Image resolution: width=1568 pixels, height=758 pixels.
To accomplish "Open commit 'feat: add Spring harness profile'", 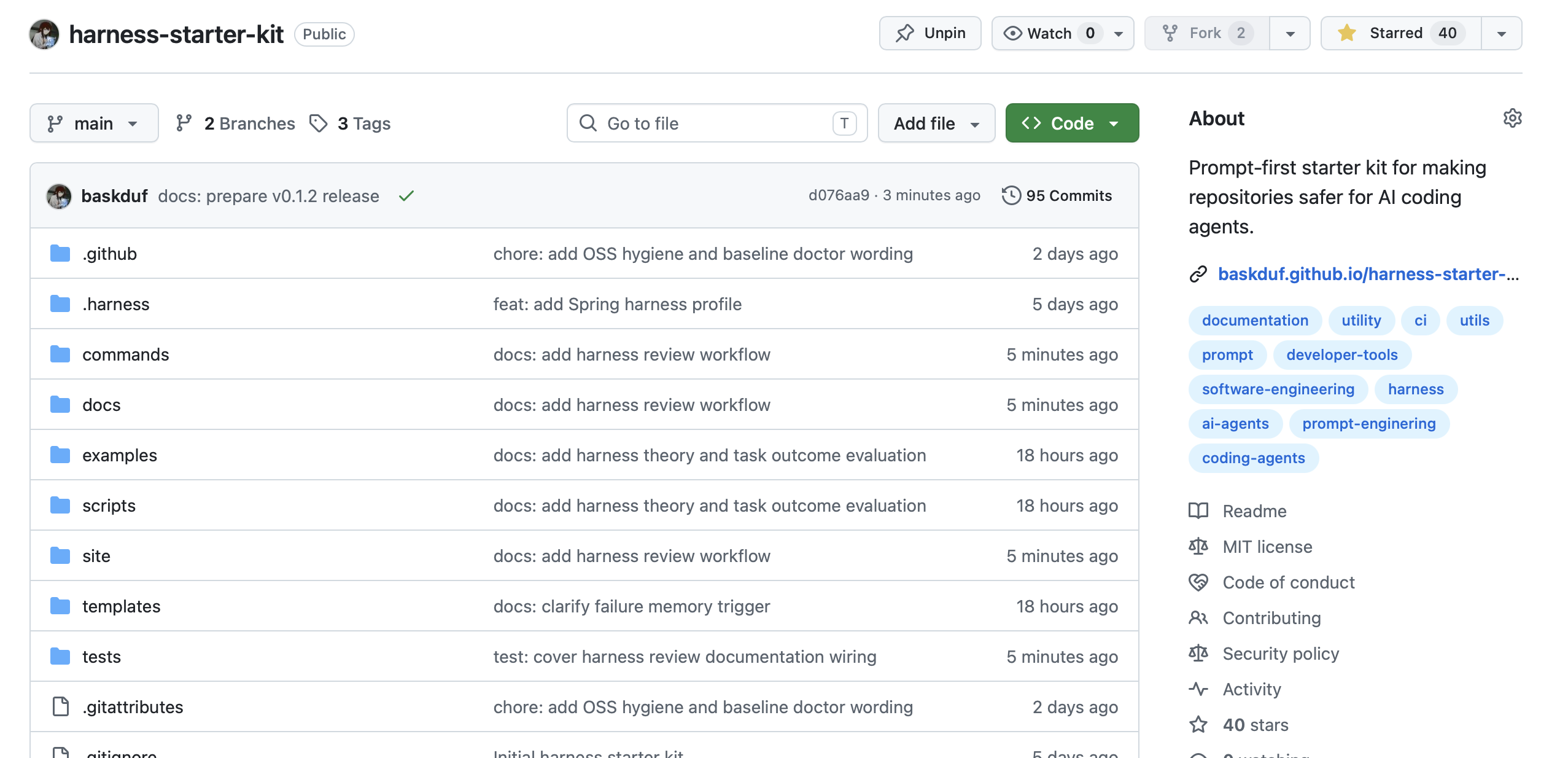I will tap(617, 304).
